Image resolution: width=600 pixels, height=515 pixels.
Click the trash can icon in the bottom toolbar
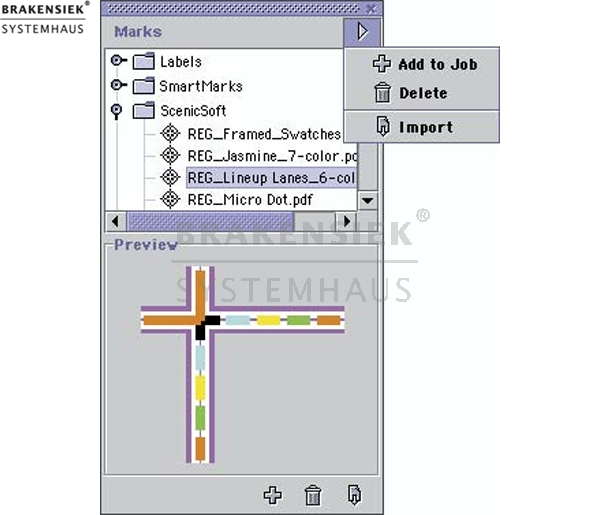[x=313, y=495]
